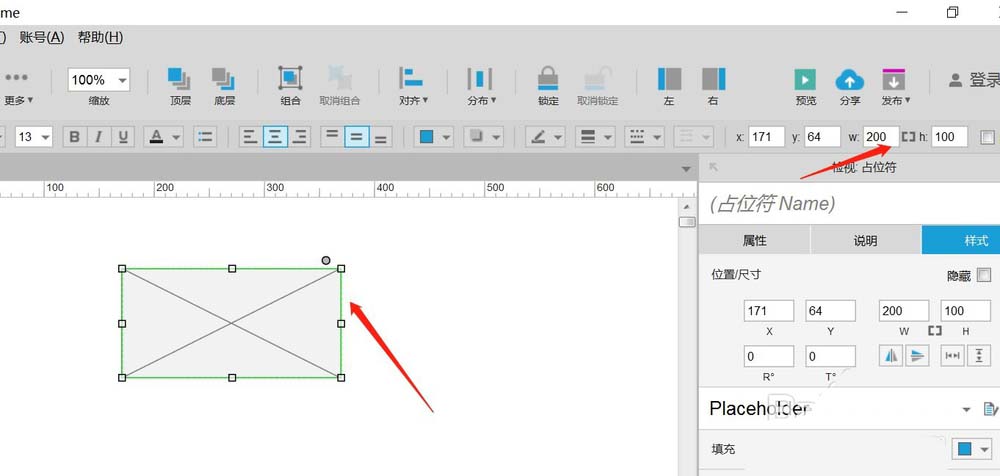Toggle aspect ratio lock between toolbar w and h
The height and width of the screenshot is (476, 1000).
908,137
